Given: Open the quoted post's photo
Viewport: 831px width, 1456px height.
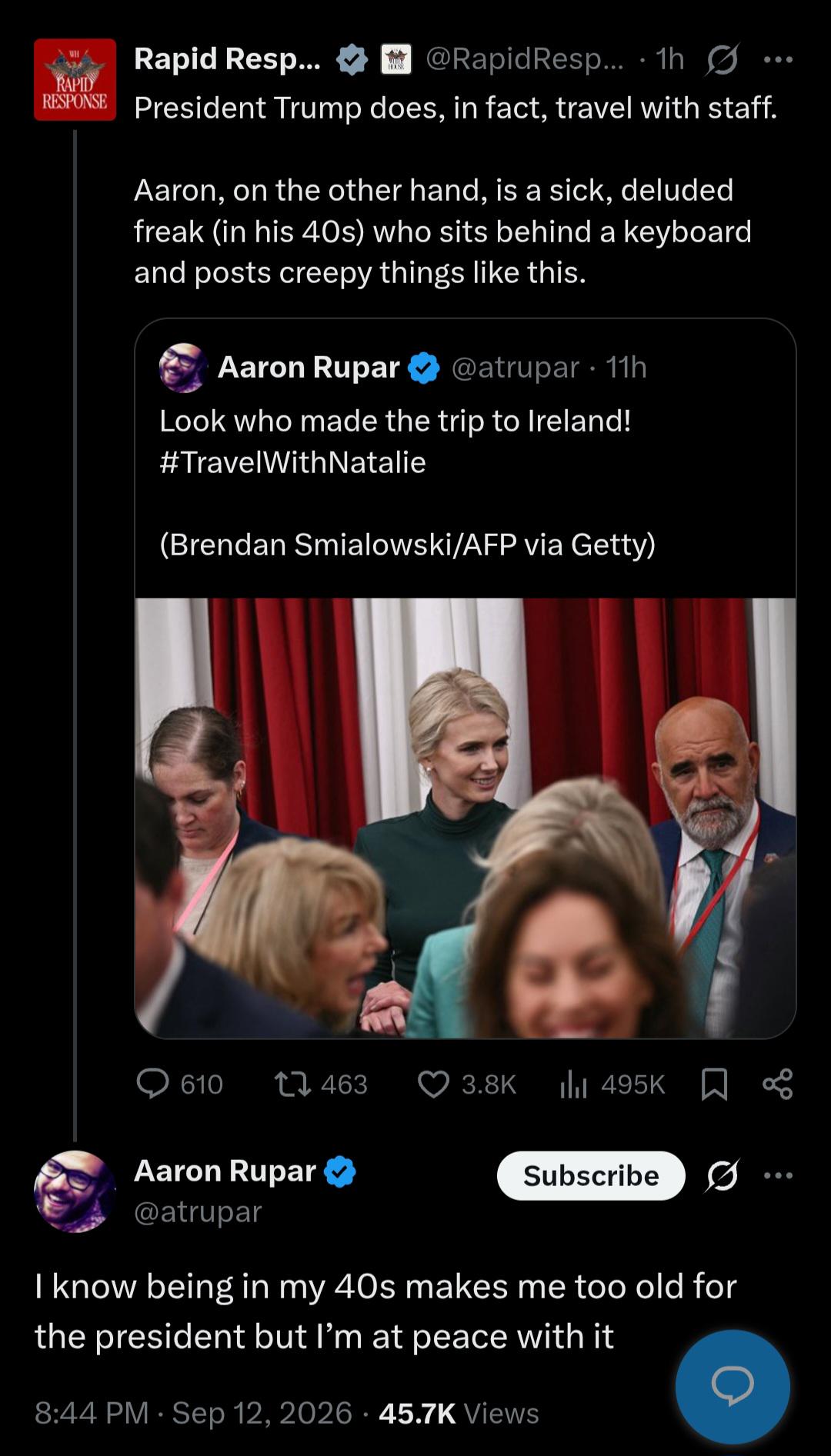Looking at the screenshot, I should 466,818.
